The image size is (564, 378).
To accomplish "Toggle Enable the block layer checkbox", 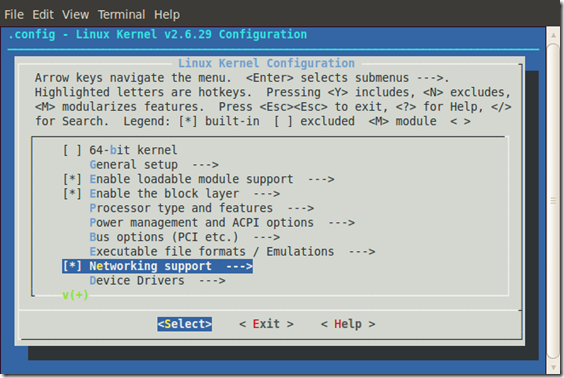I will (72, 193).
